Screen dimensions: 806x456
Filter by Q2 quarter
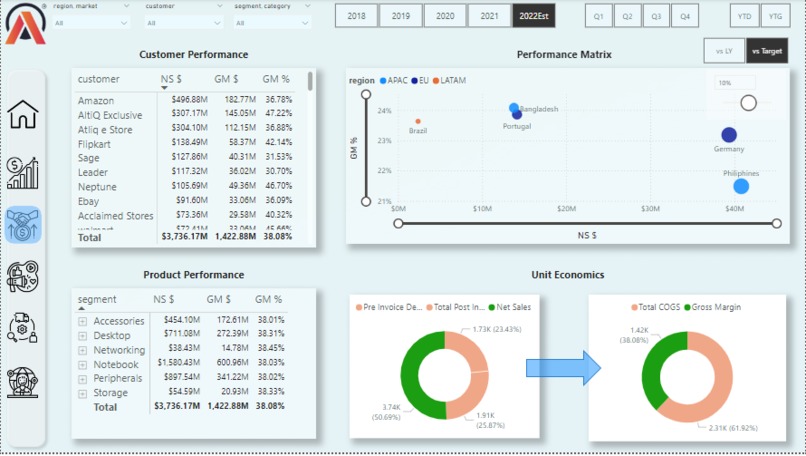coord(628,16)
